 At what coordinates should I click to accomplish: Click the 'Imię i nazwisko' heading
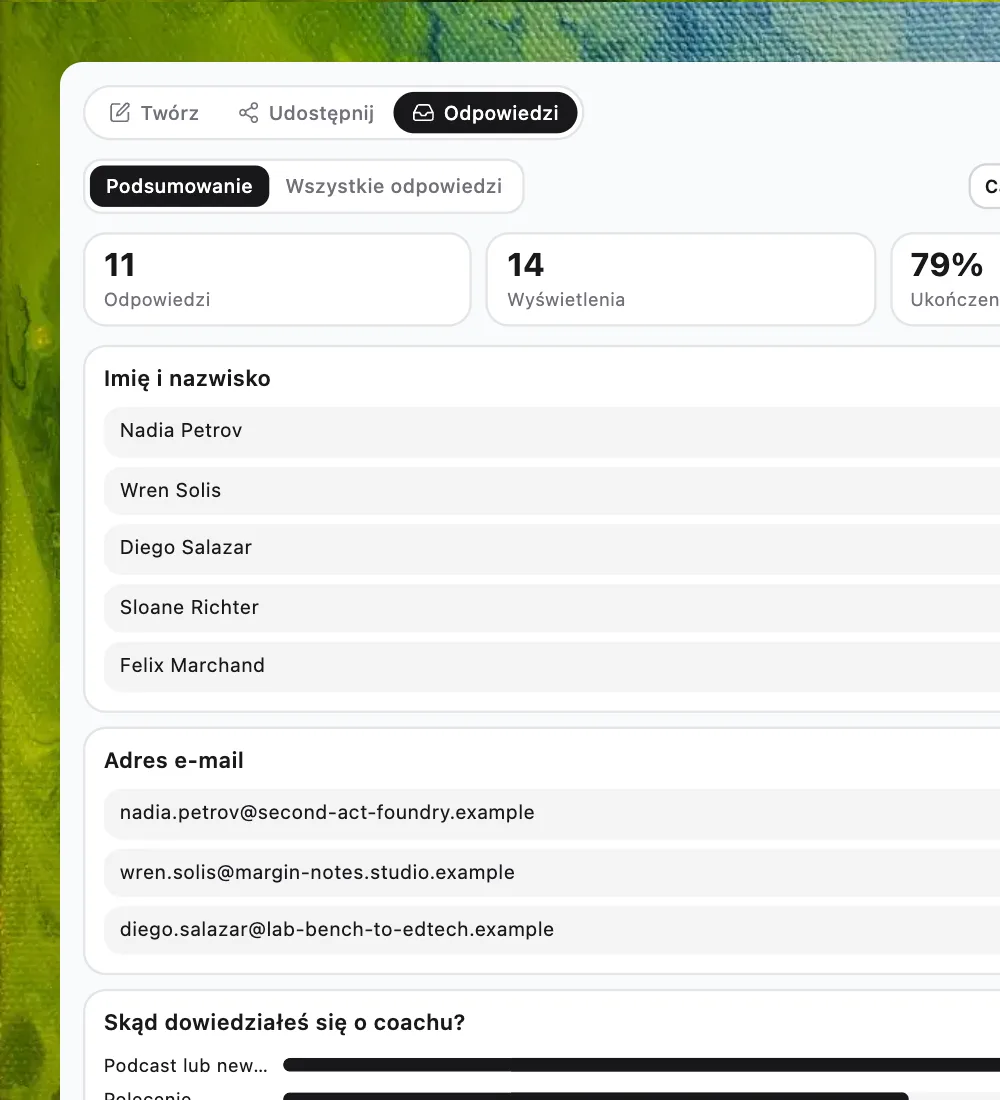pyautogui.click(x=187, y=379)
